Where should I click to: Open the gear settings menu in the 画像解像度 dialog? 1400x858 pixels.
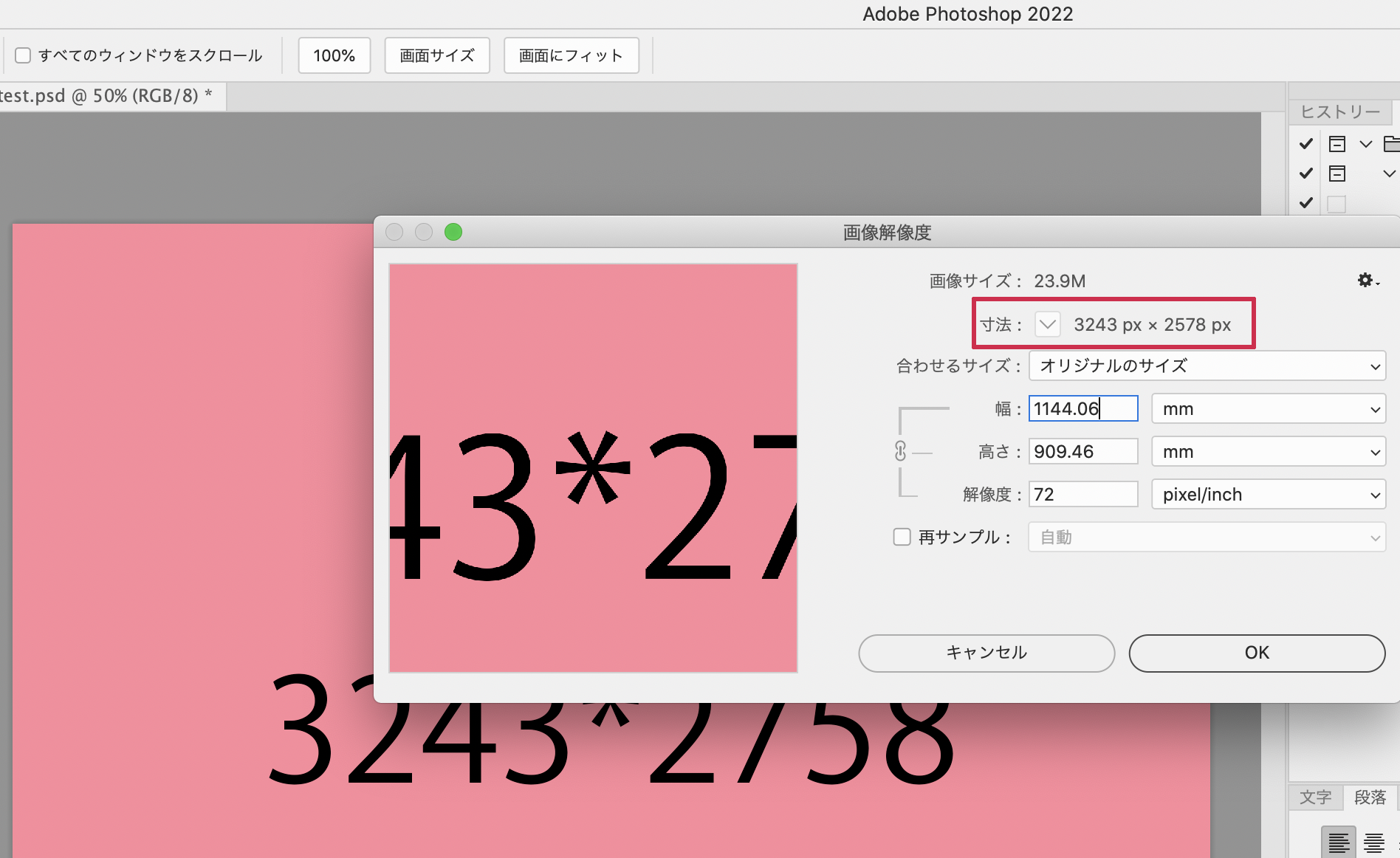point(1368,281)
